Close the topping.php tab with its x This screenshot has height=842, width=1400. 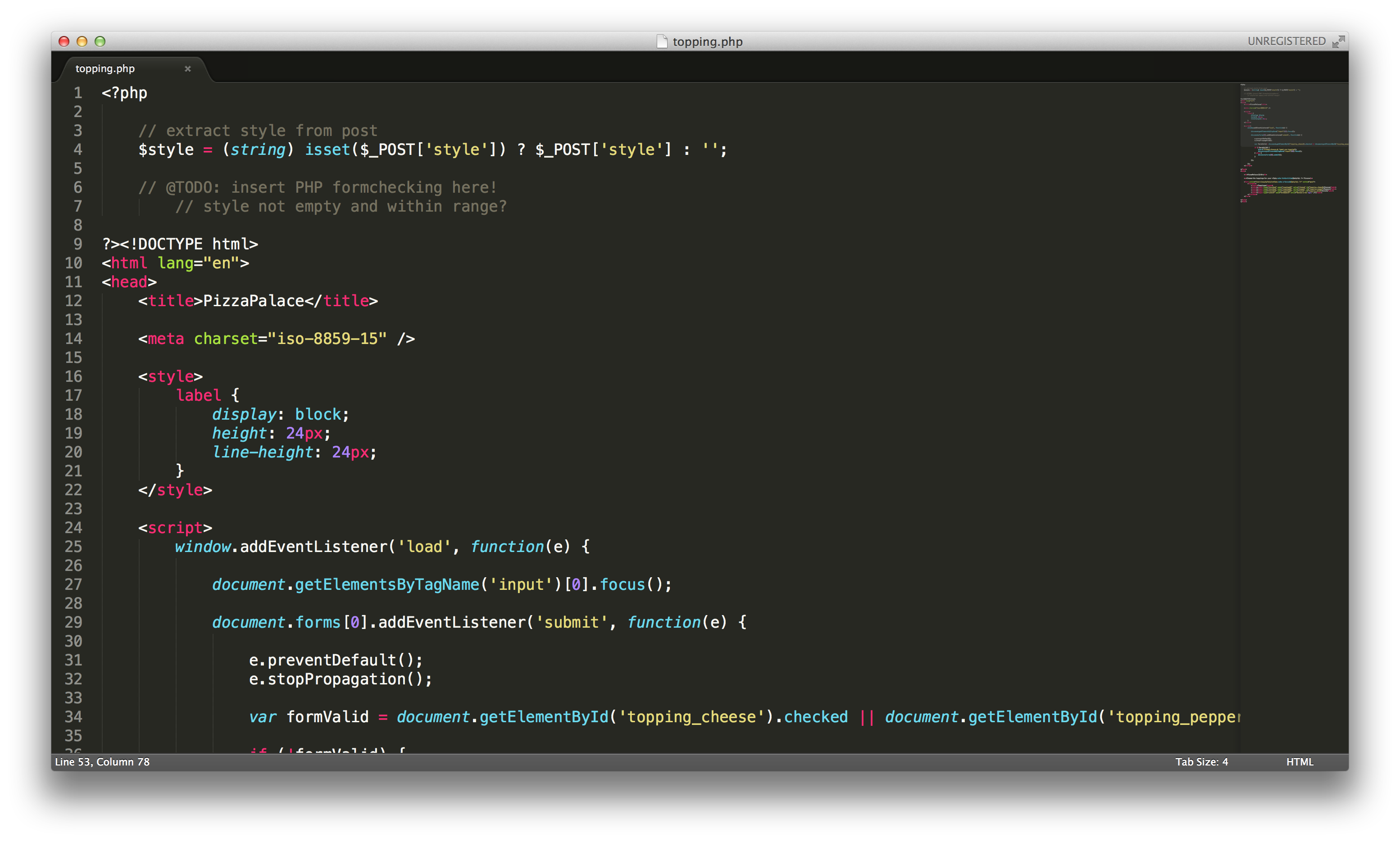[188, 68]
